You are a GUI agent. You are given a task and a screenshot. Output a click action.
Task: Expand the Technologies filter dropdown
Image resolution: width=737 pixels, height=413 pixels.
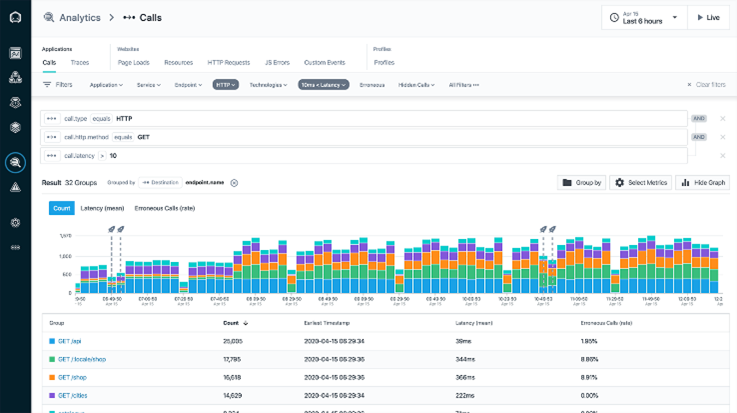268,85
